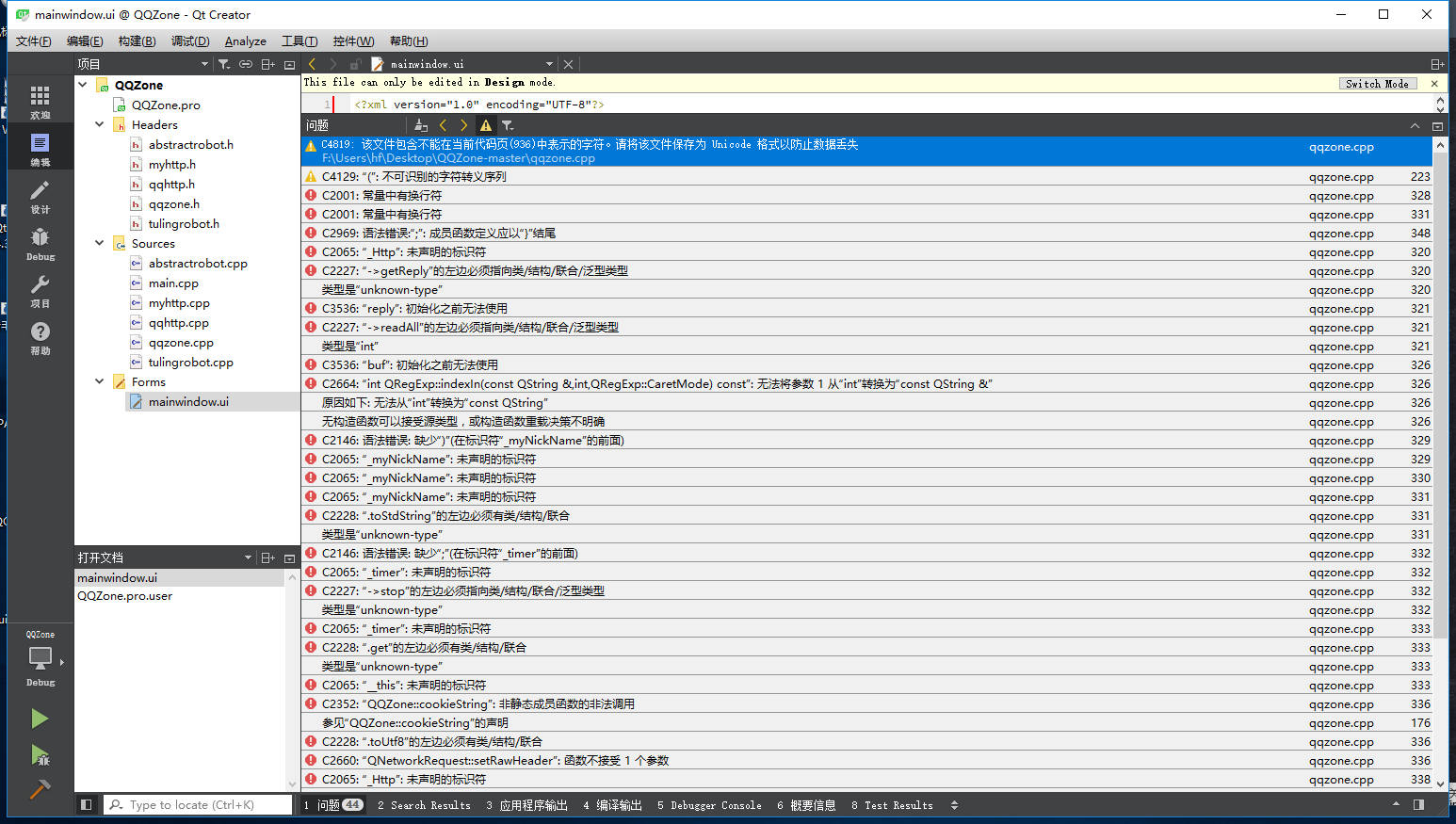1456x824 pixels.
Task: Collapse the Sources folder
Action: 100,243
